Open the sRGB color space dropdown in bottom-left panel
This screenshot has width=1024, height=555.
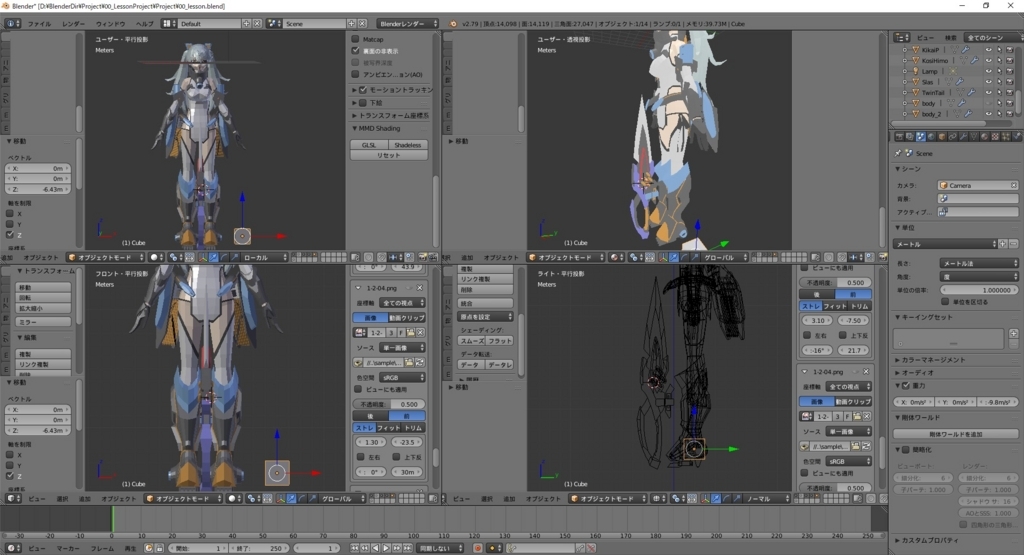(x=402, y=377)
